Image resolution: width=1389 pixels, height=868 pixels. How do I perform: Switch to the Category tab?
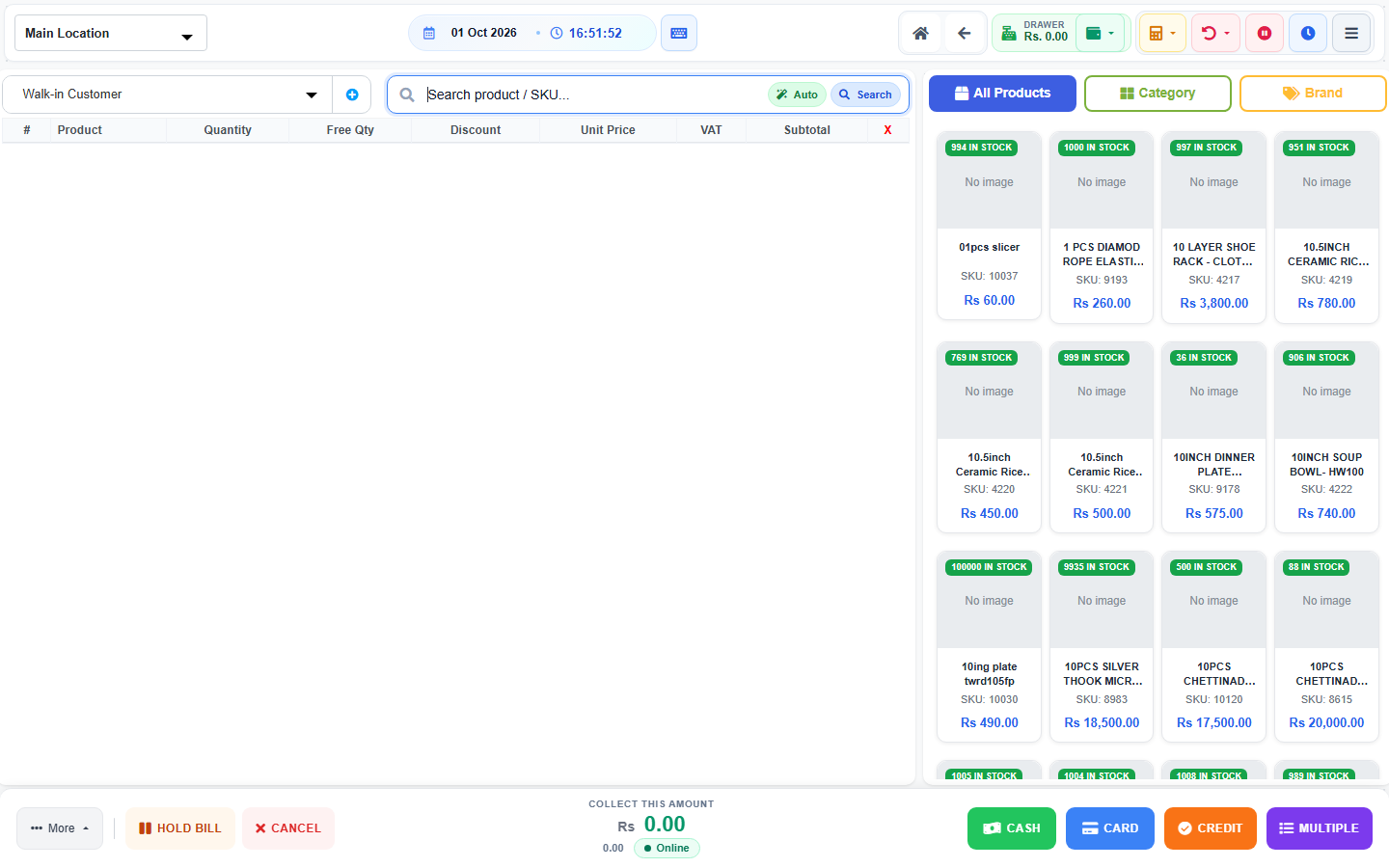point(1157,94)
